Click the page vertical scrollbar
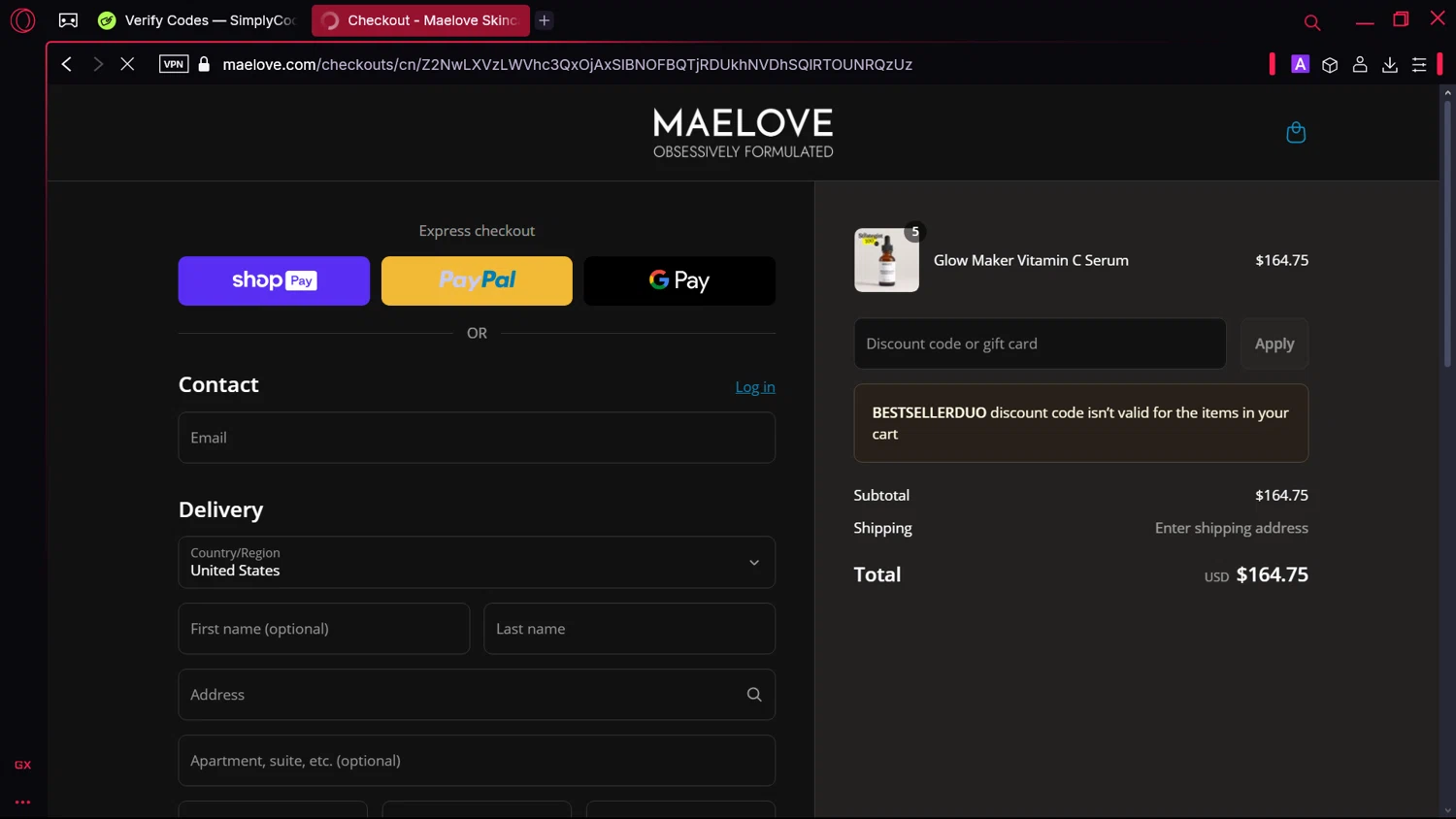The height and width of the screenshot is (819, 1456). tap(1447, 233)
